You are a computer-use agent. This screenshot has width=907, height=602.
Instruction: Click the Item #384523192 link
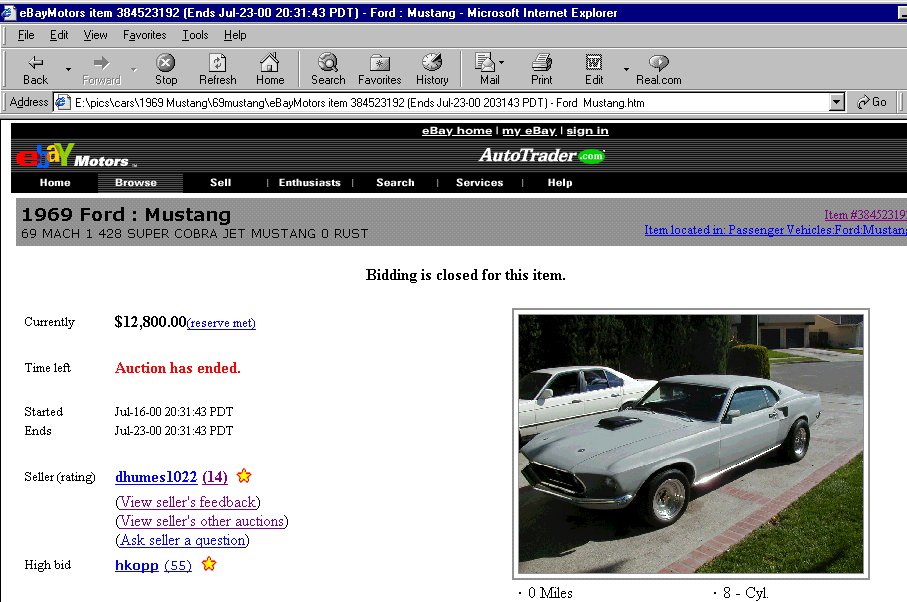865,215
